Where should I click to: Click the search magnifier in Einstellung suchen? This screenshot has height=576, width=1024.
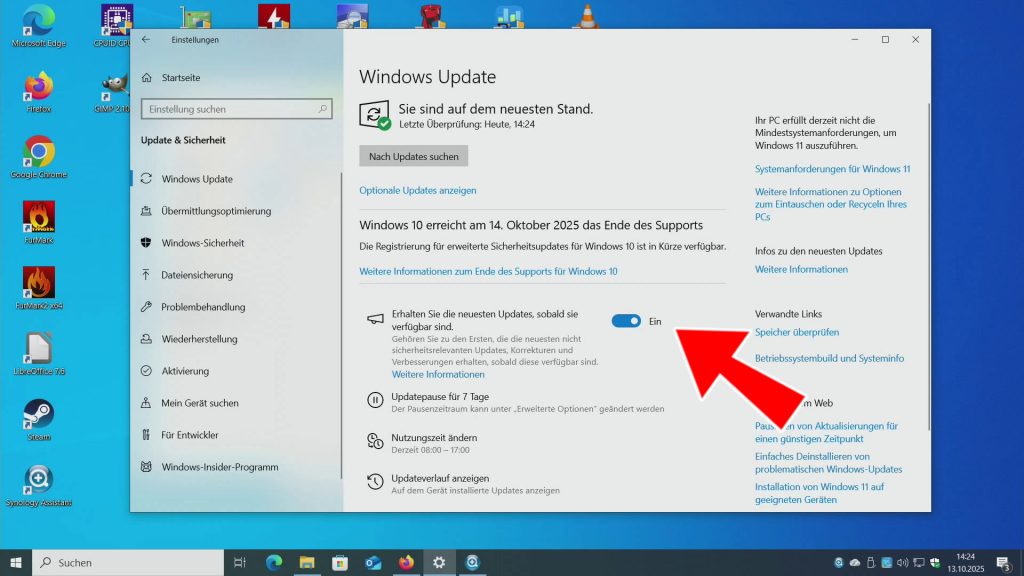(x=322, y=109)
